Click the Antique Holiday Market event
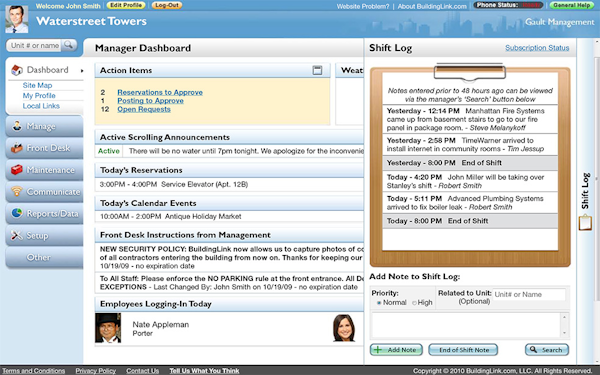Viewport: 600px width, 375px height. pyautogui.click(x=171, y=217)
